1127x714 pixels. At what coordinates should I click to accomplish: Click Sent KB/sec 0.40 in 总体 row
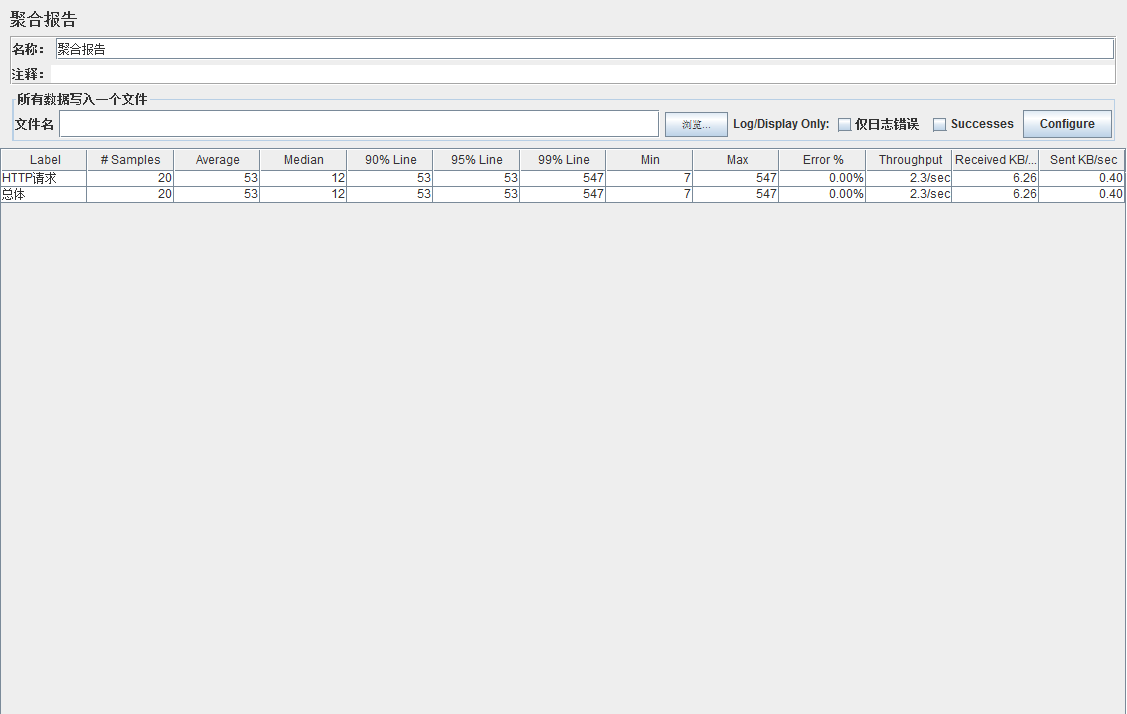click(1082, 194)
